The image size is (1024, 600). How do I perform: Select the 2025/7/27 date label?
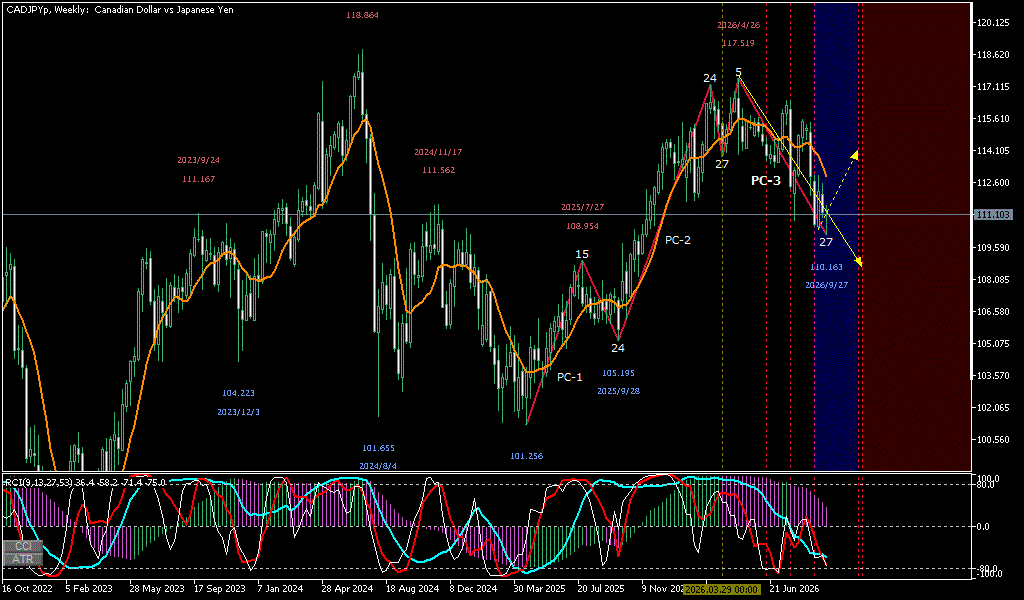pyautogui.click(x=583, y=207)
